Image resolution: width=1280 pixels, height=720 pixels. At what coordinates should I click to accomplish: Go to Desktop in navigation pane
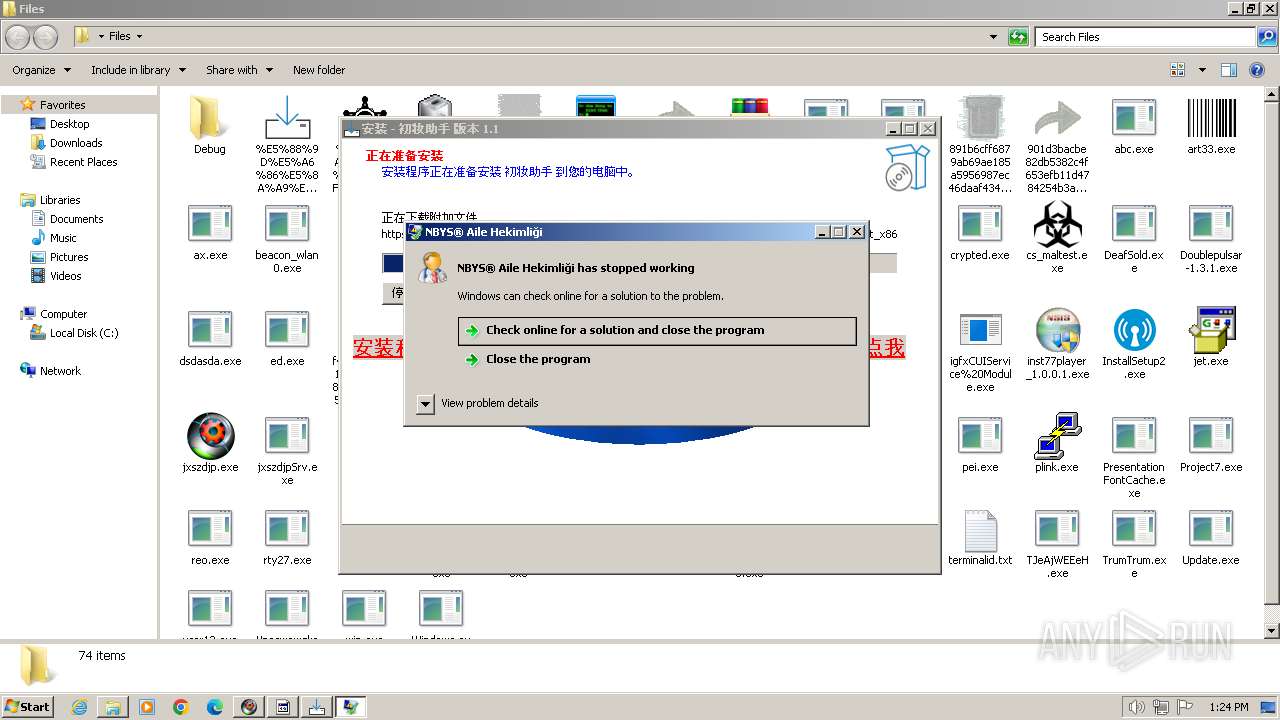(x=69, y=124)
